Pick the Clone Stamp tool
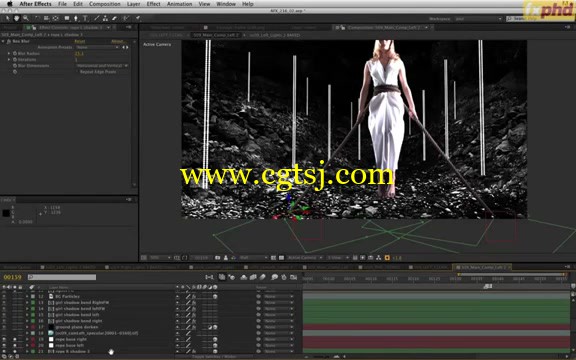Screen dimensions: 576x360 [x=105, y=18]
